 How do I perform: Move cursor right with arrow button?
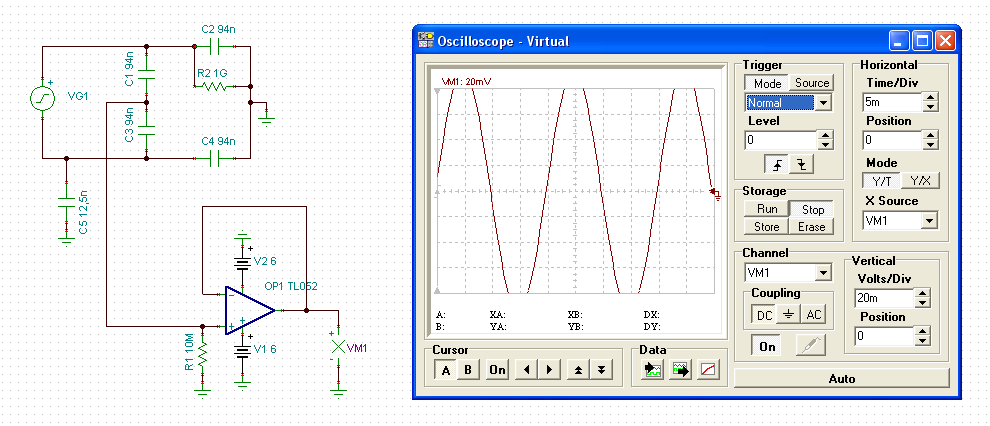[x=550, y=370]
